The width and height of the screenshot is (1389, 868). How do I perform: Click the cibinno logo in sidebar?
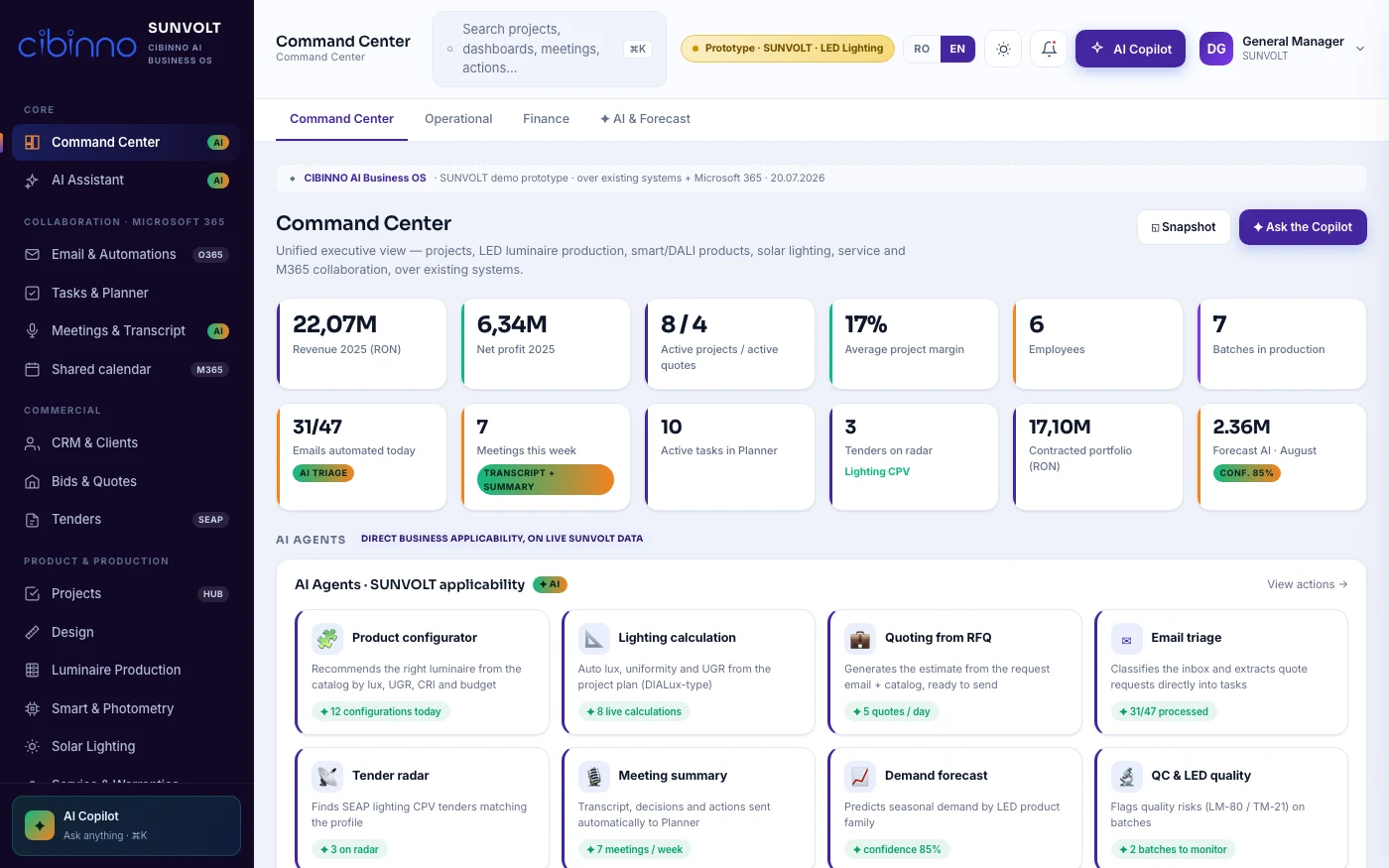point(77,45)
